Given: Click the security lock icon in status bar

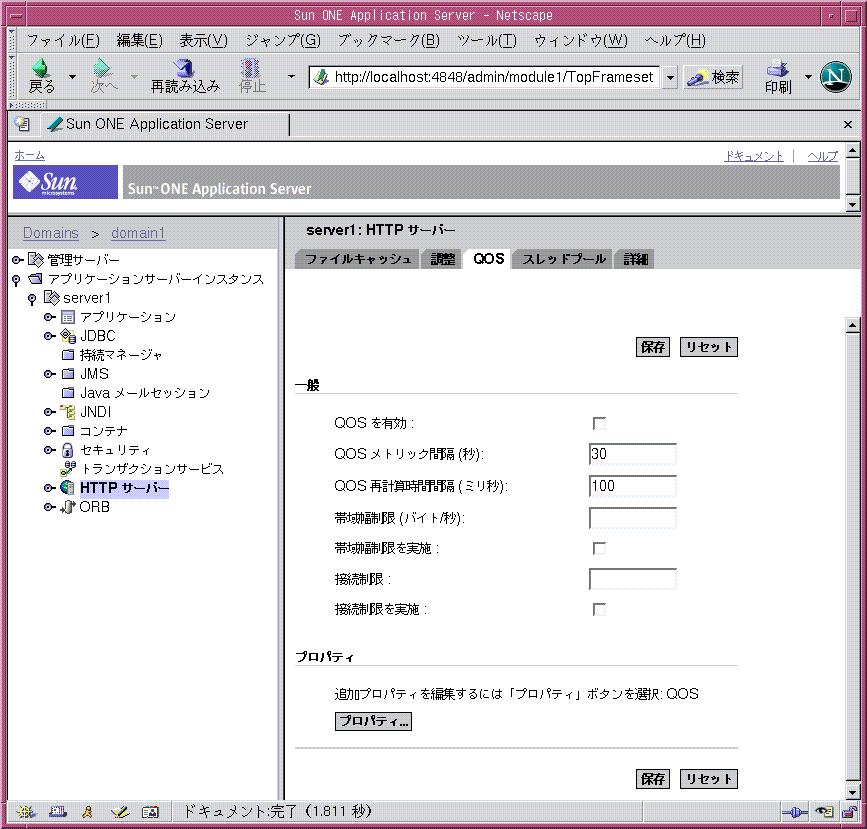Looking at the screenshot, I should [849, 812].
